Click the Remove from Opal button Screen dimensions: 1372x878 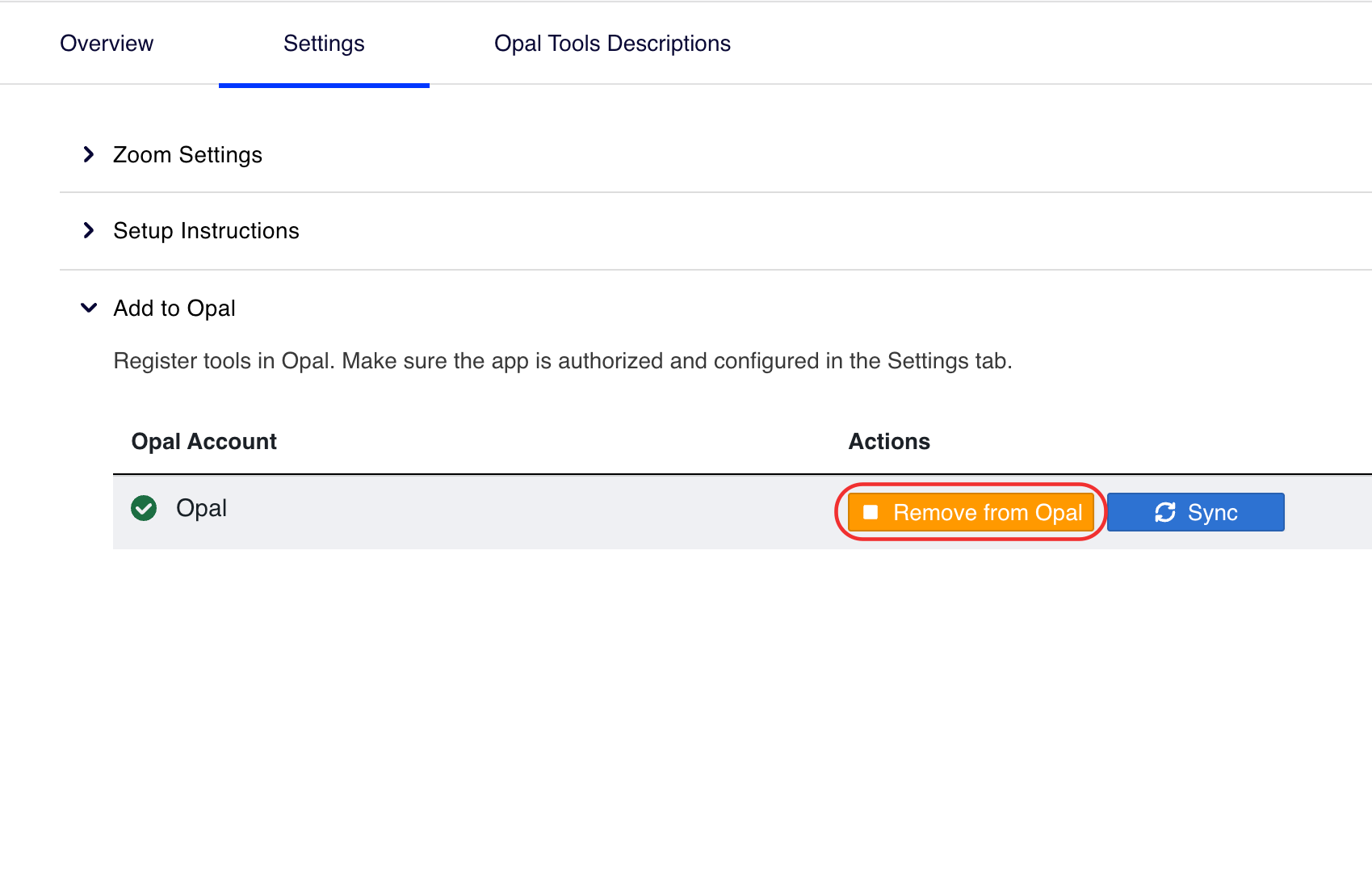(971, 512)
